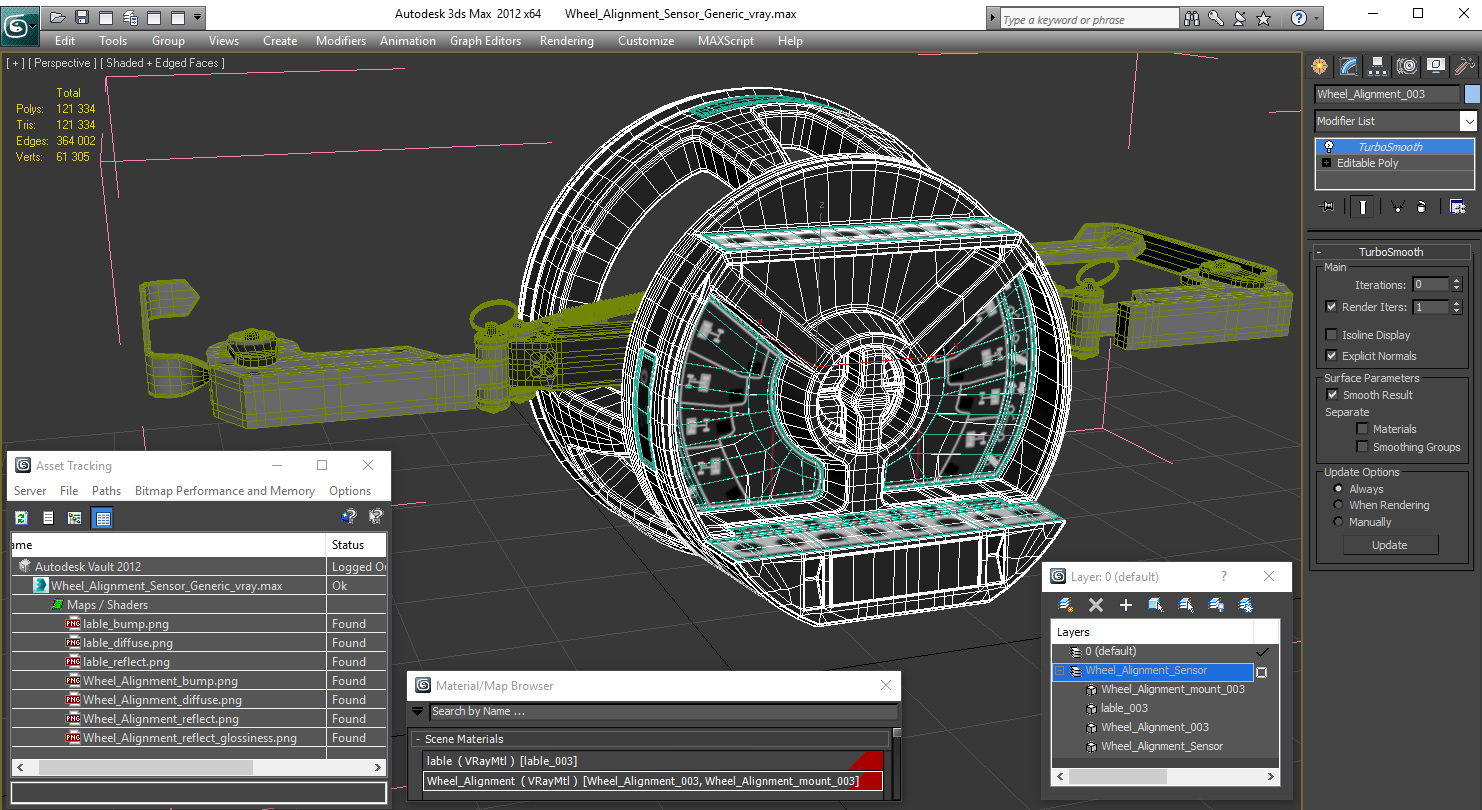This screenshot has height=810, width=1482.
Task: Click Status column header in Asset Tracking
Action: tap(357, 545)
